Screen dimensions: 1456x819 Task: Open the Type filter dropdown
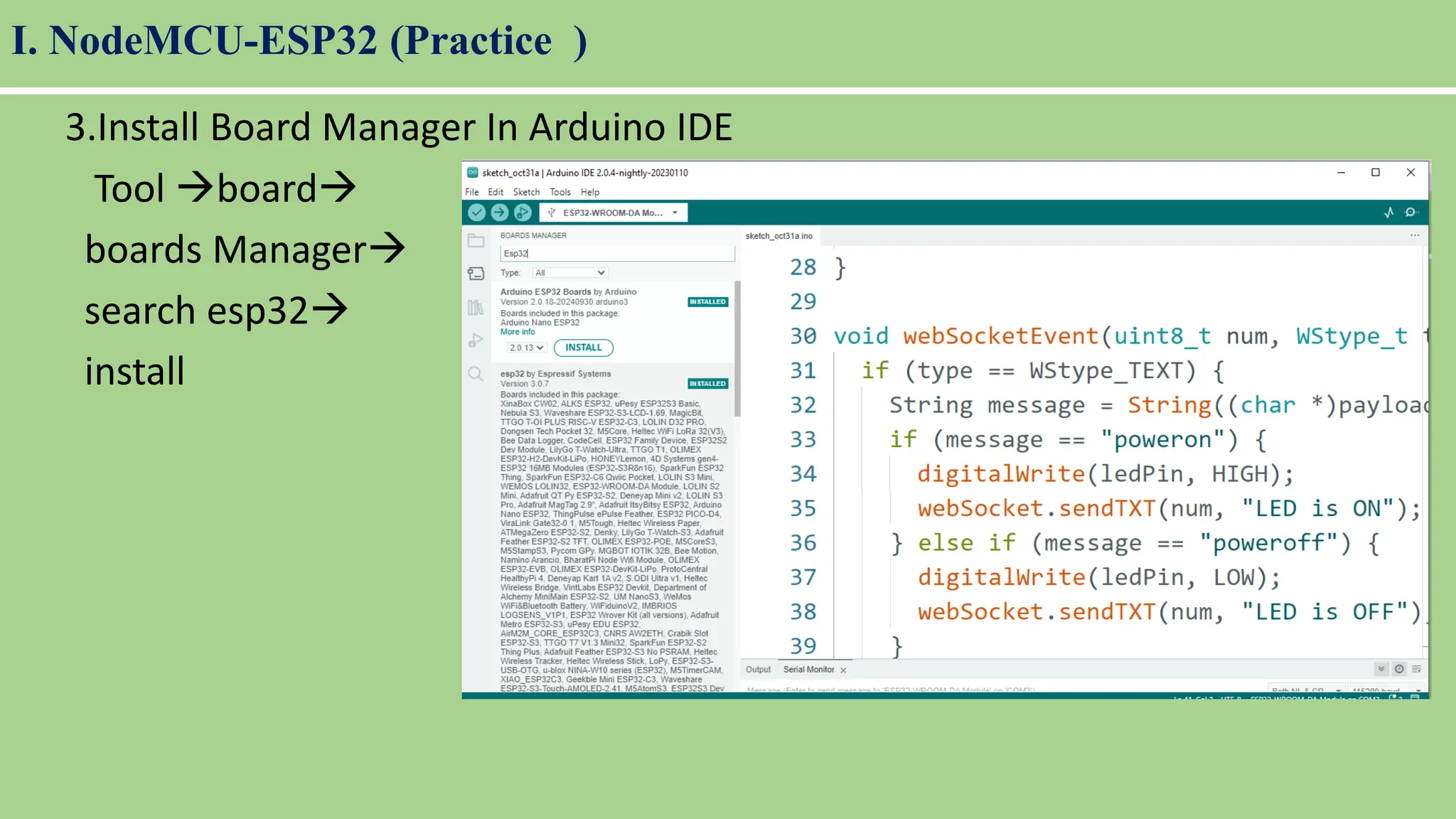pyautogui.click(x=570, y=272)
